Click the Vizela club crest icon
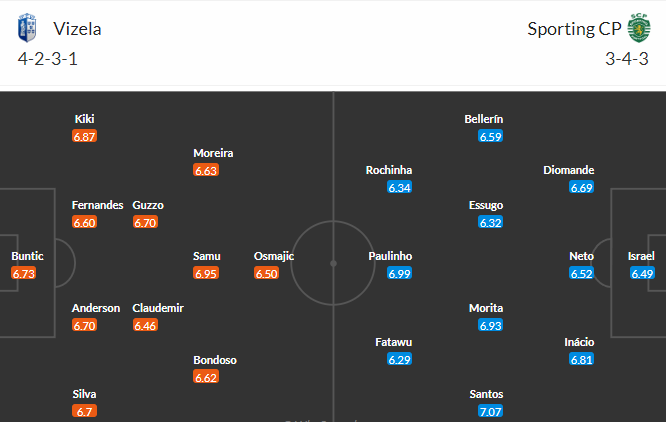 tap(27, 28)
